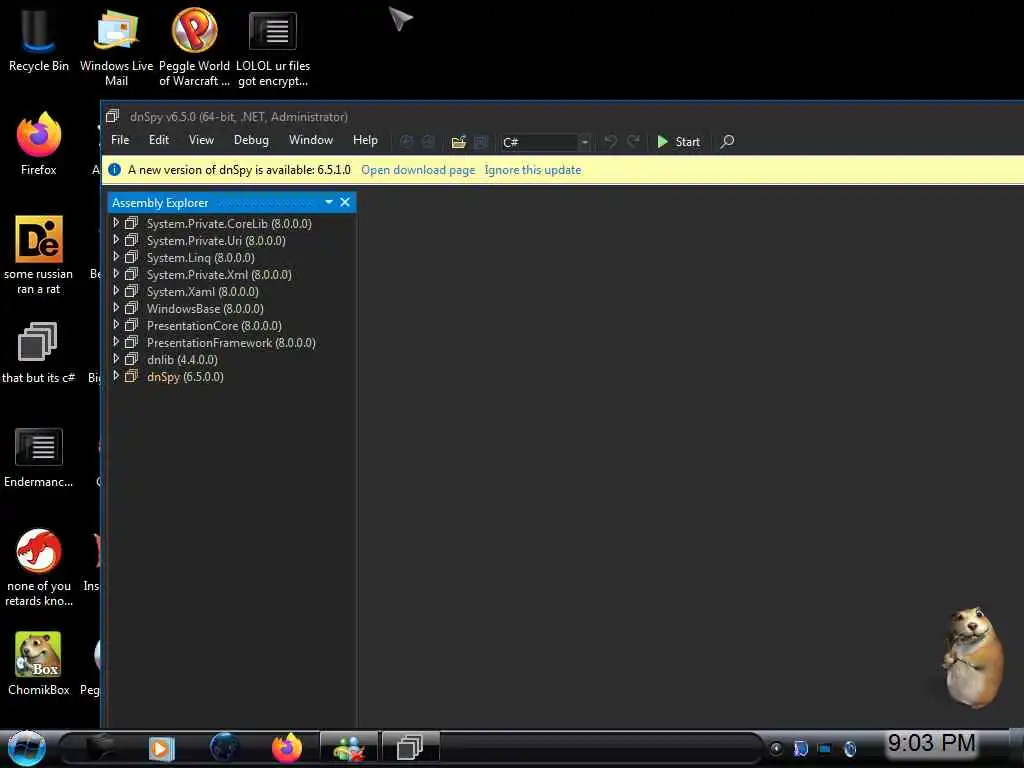This screenshot has height=768, width=1024.
Task: Expand the System.Xaml assembly node
Action: tap(116, 291)
